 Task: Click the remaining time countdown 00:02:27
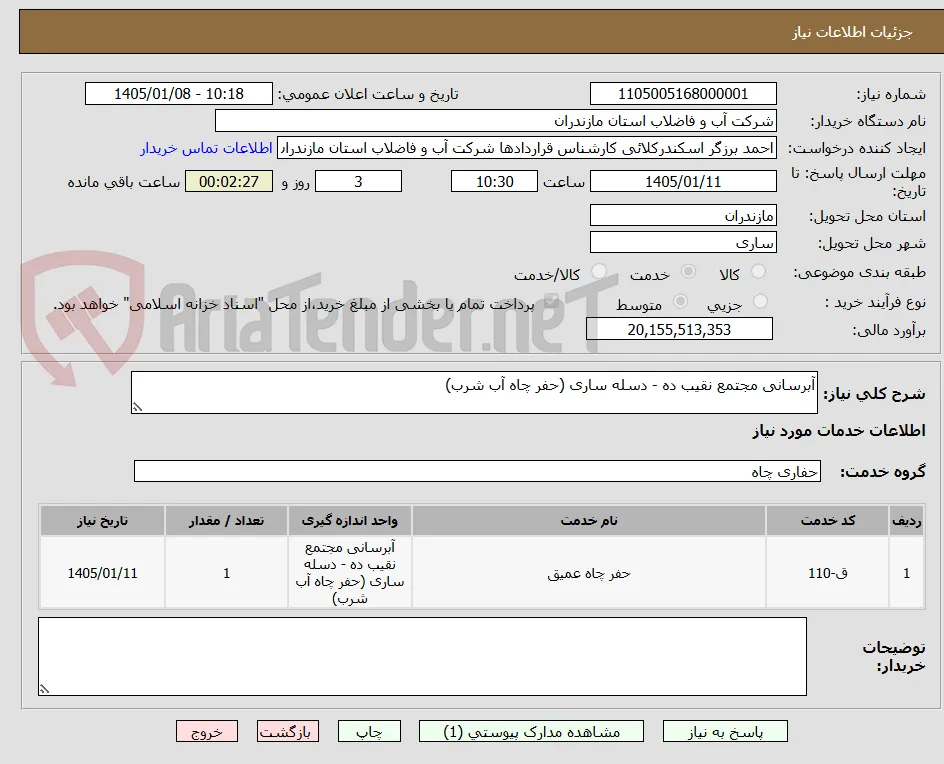click(x=229, y=181)
